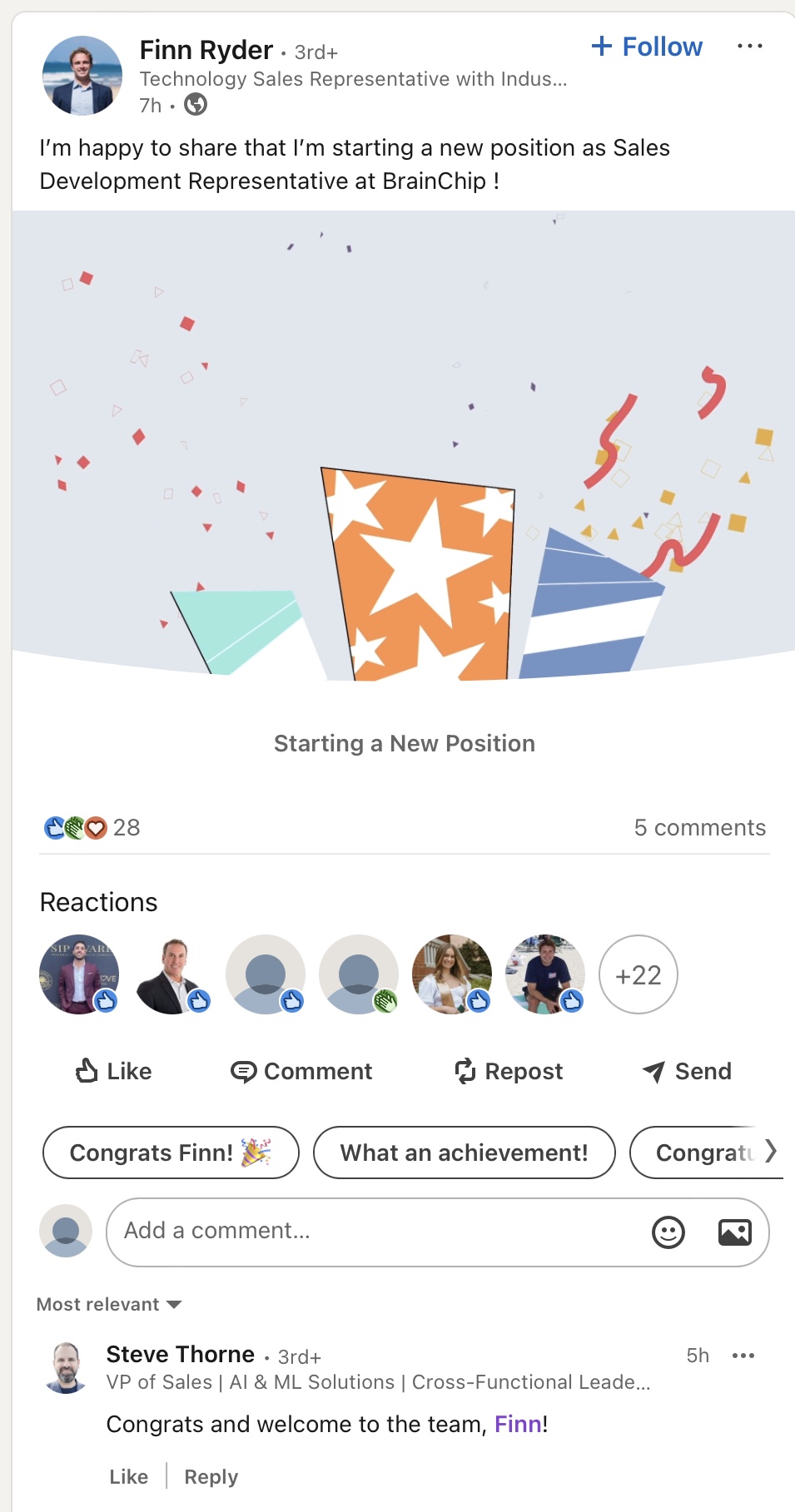Click the Follow button for Finn Ryder
This screenshot has width=795, height=1512.
[647, 47]
